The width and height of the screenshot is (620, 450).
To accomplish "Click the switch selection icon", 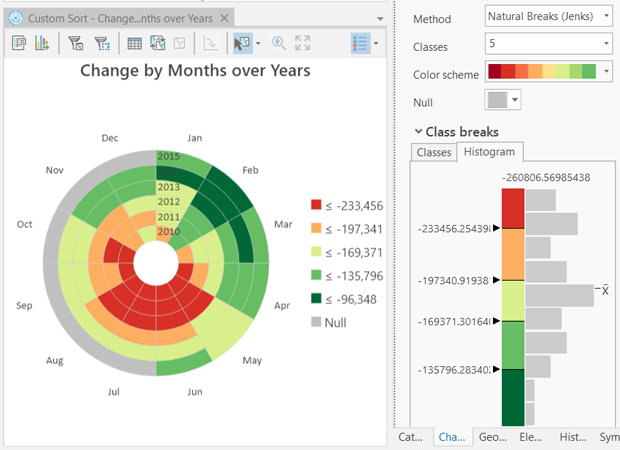I will (158, 43).
